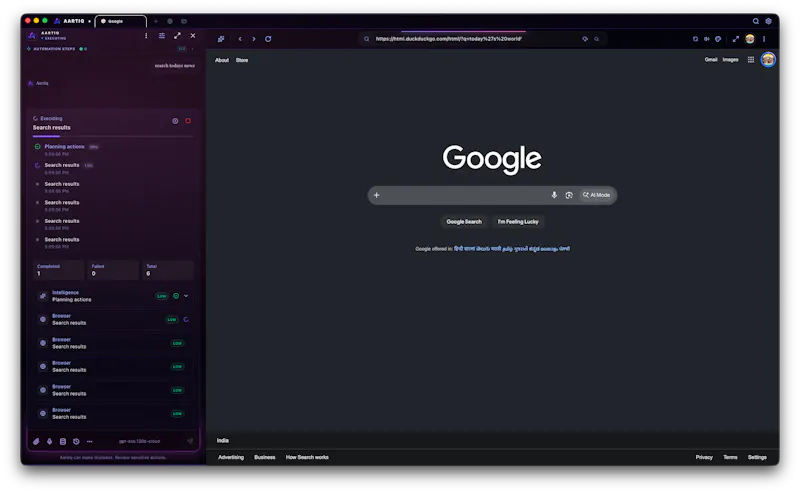Expand the Intelligence Planning actions row
The width and height of the screenshot is (800, 493).
[x=186, y=296]
